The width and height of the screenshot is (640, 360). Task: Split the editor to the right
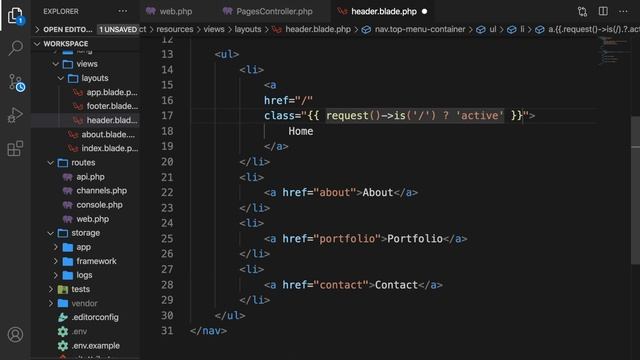603,11
